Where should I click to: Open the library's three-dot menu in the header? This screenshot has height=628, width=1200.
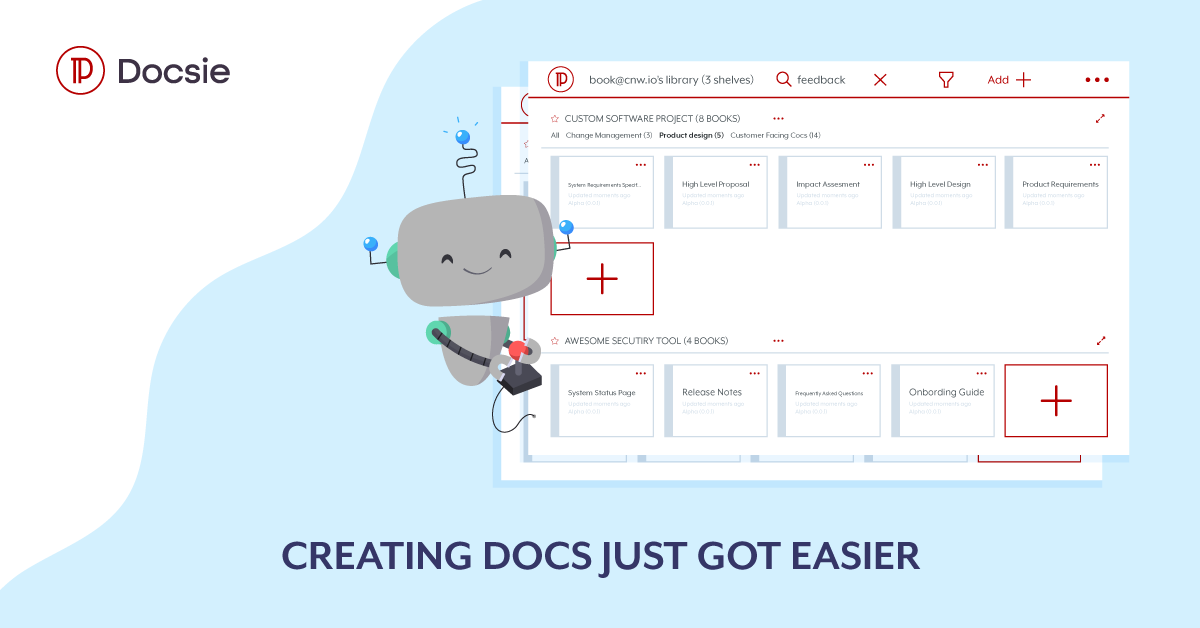coord(1097,80)
